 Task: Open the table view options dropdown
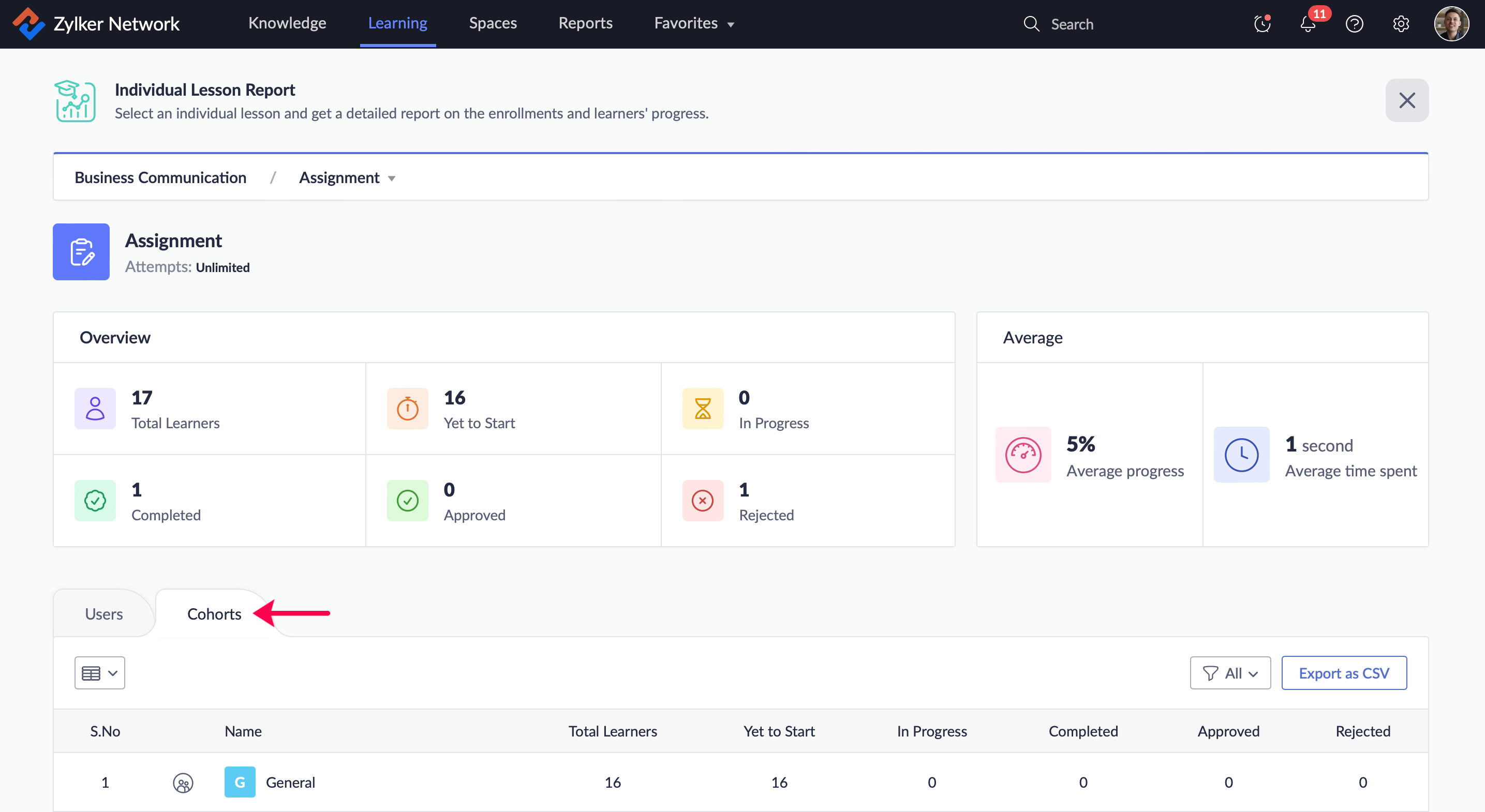pos(99,673)
